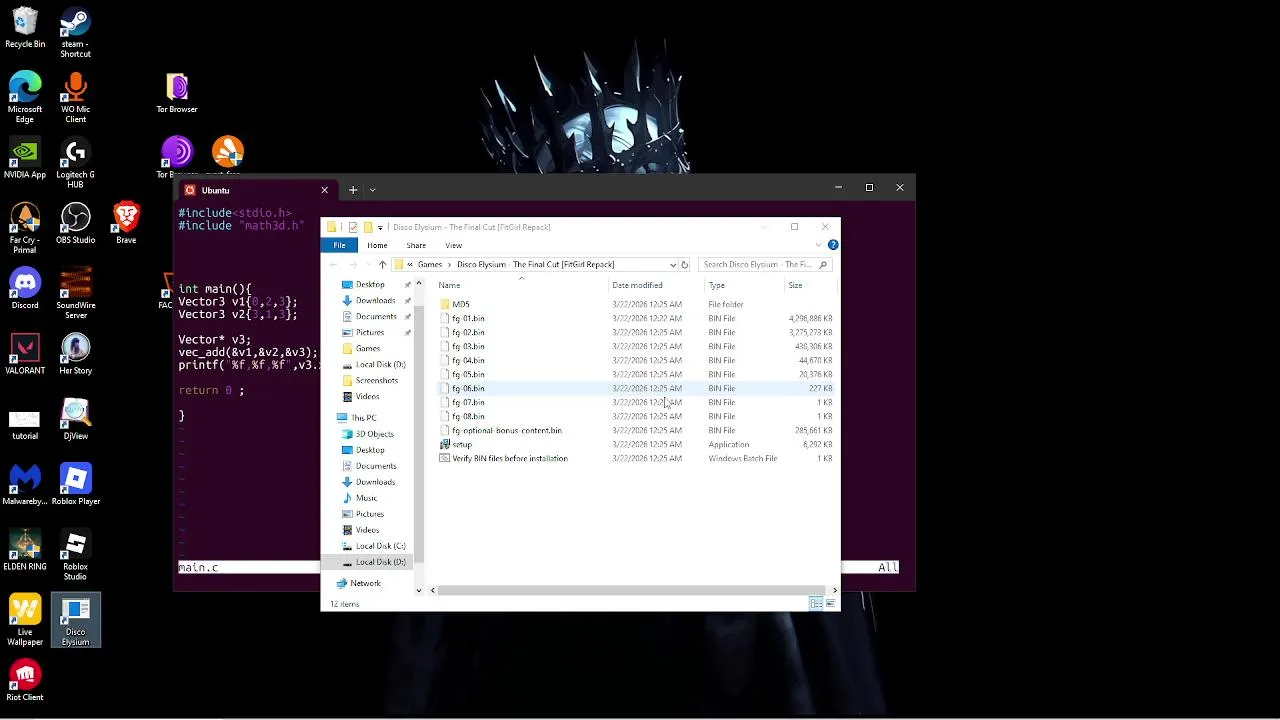Refresh the Explorer folder view

coord(684,265)
